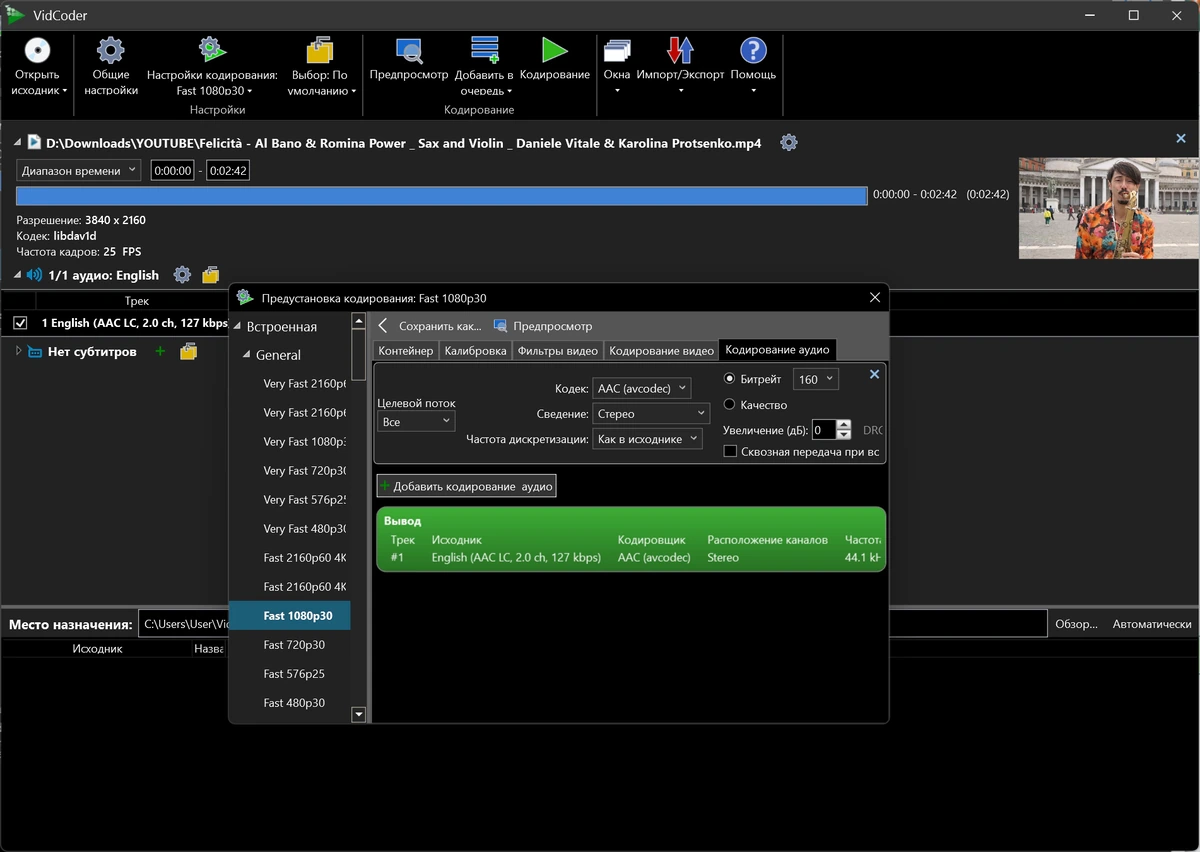Screen dimensions: 1200x852
Task: Open Preview magnifier icon in toolbar
Action: pos(409,50)
